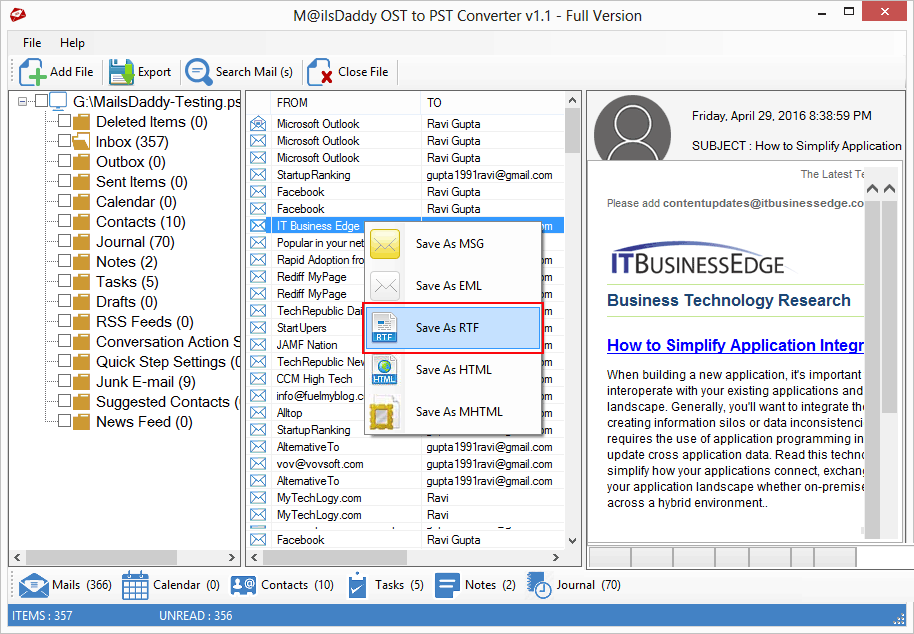914x634 pixels.
Task: Select the News Feed (0) folder
Action: coord(144,422)
